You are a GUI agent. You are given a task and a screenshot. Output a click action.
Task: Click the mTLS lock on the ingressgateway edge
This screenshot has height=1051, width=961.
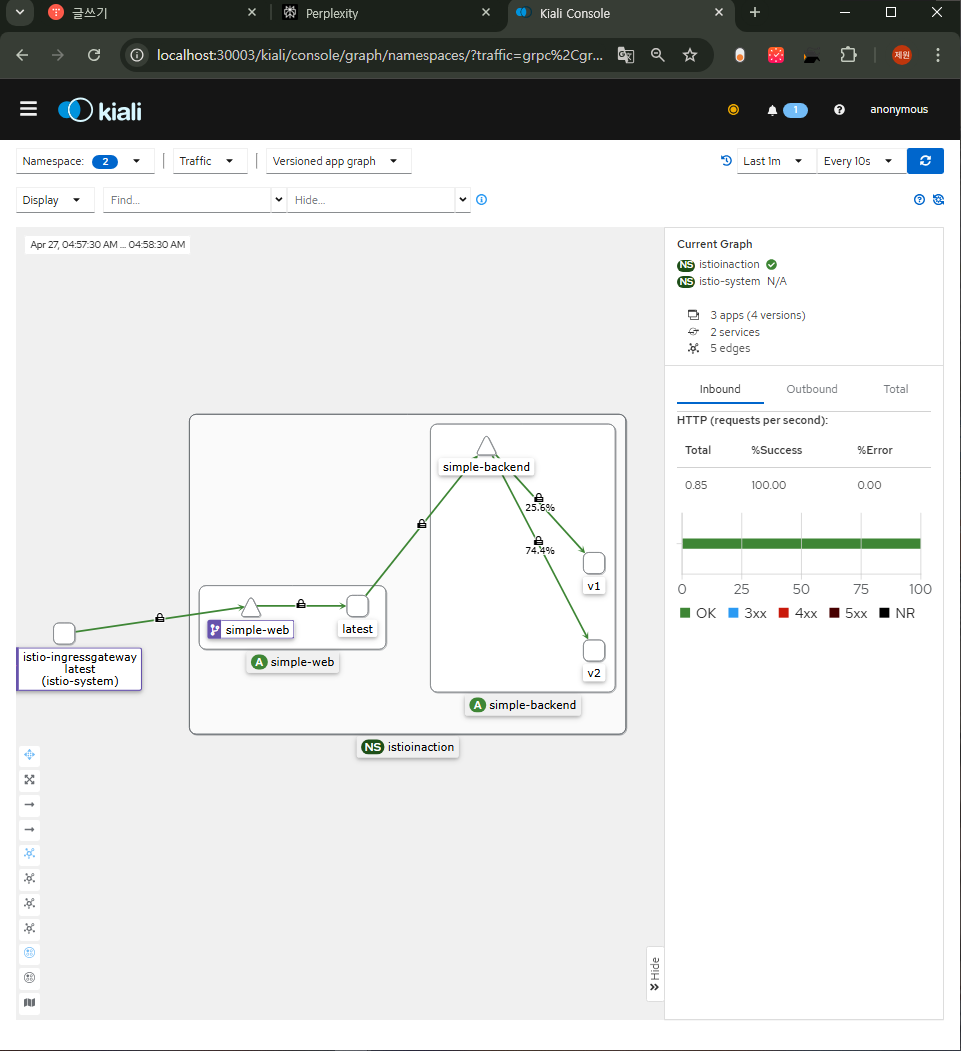159,617
